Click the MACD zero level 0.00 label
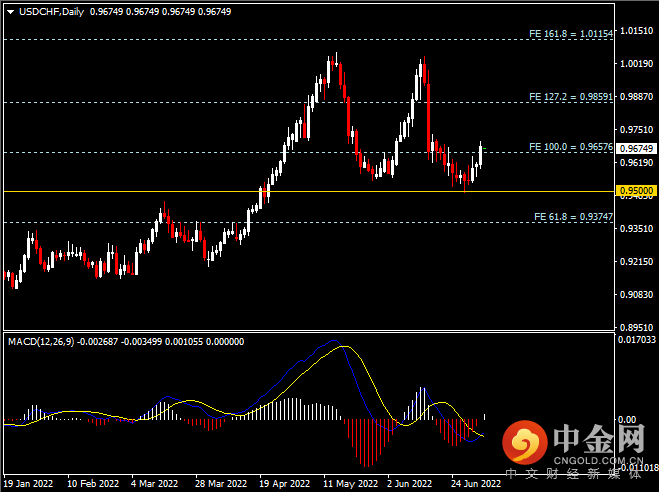 [x=627, y=419]
